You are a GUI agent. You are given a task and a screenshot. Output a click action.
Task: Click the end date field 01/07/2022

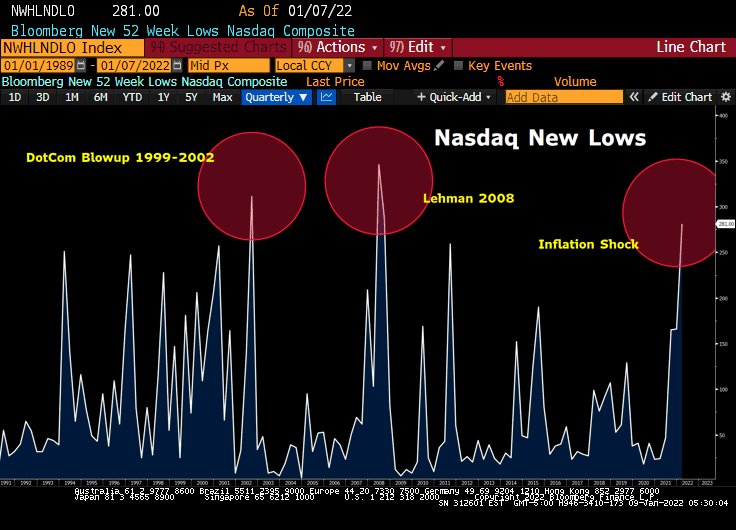[135, 65]
